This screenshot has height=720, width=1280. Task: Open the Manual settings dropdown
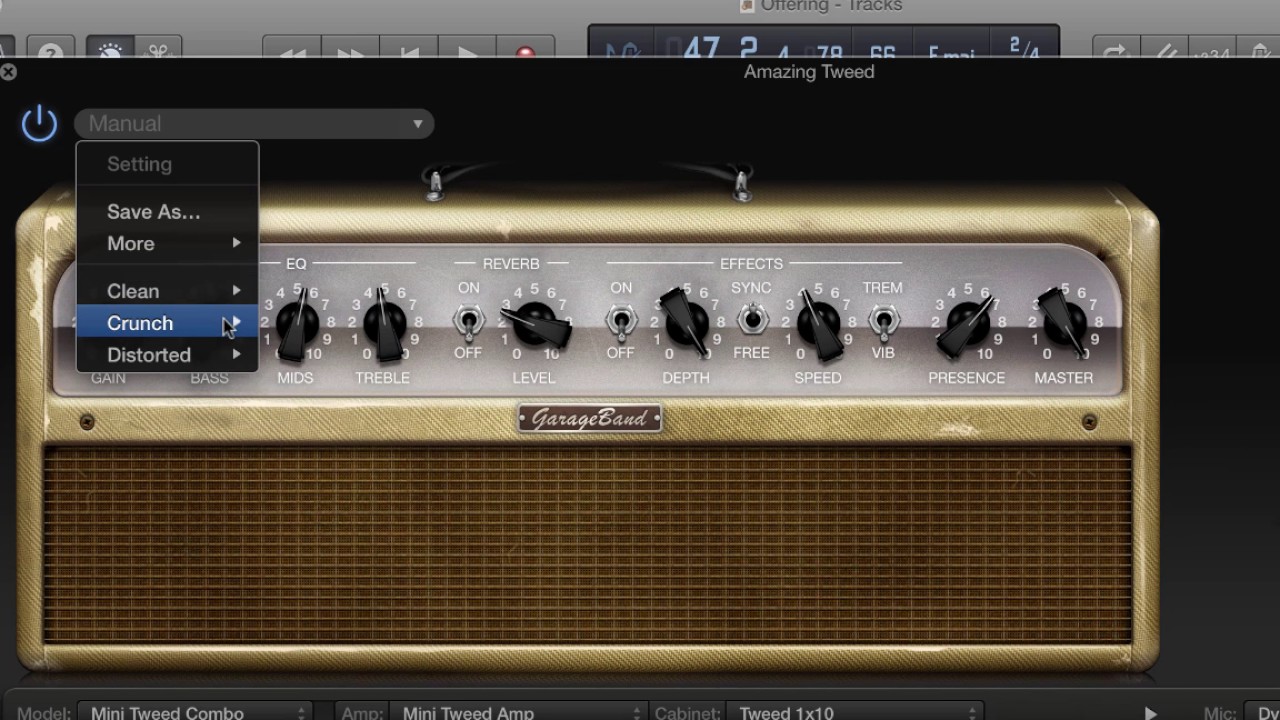254,124
